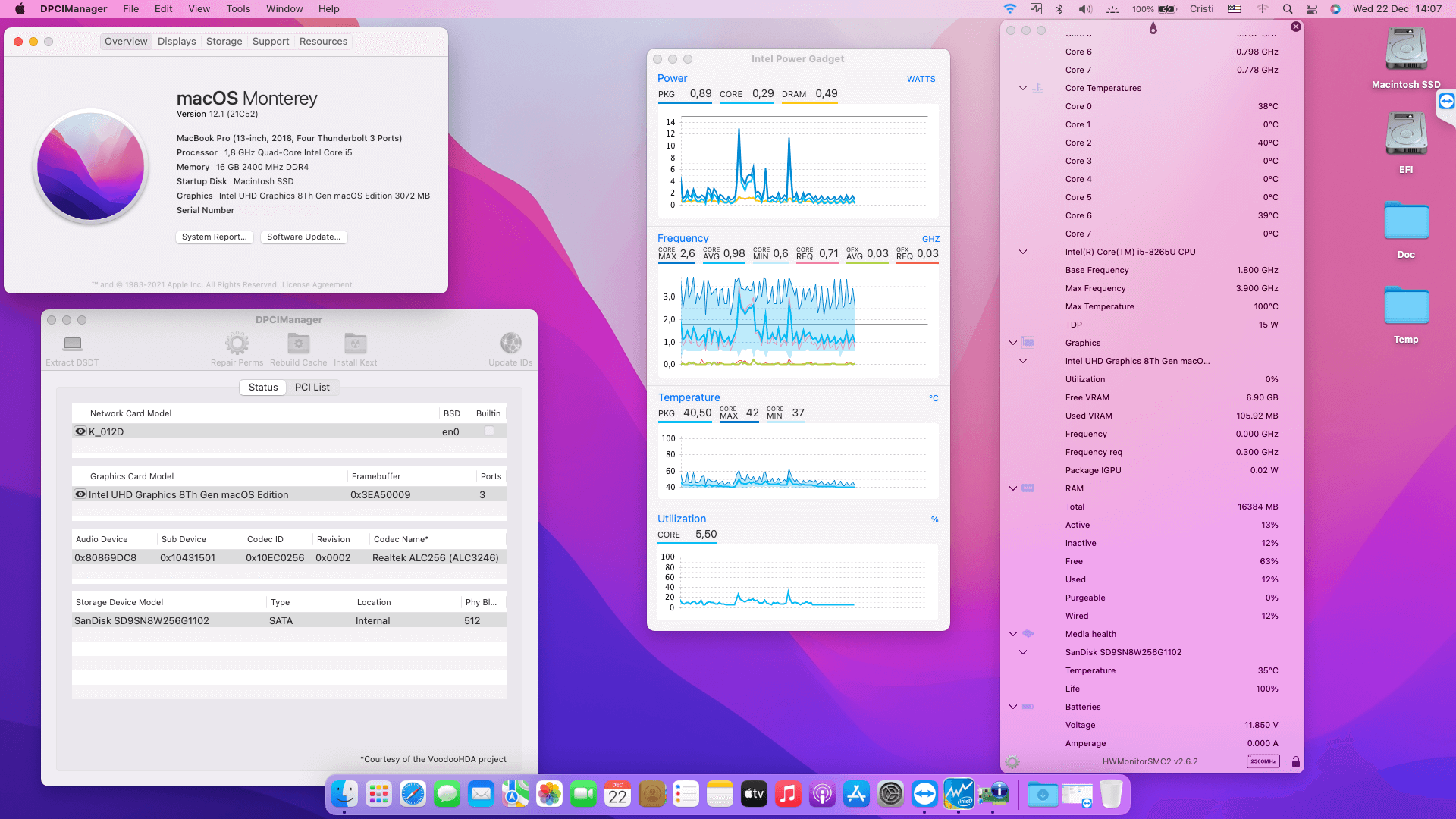Switch to Resources tab in About This Mac

coord(323,42)
